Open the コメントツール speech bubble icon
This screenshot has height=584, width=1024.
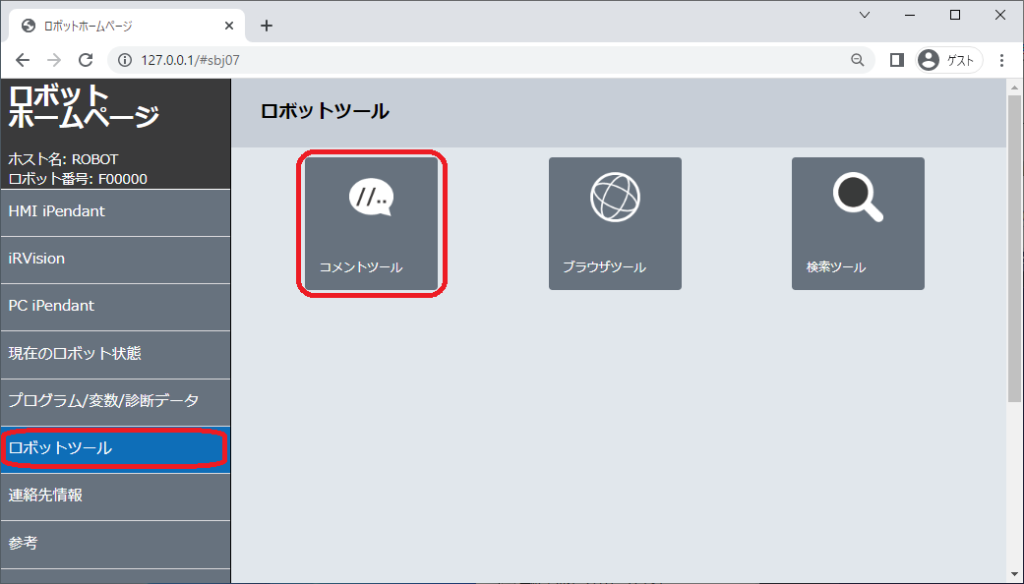coord(371,198)
